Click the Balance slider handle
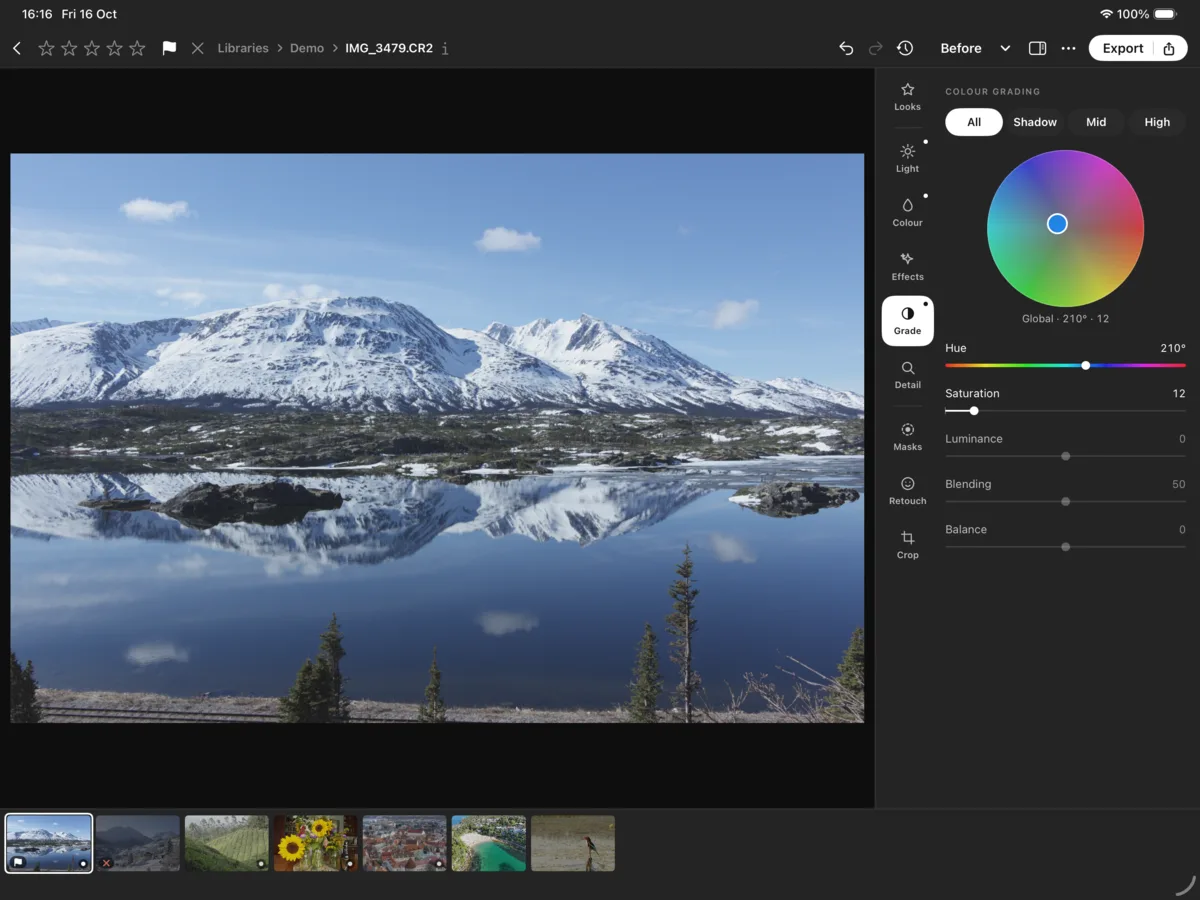 [1065, 547]
